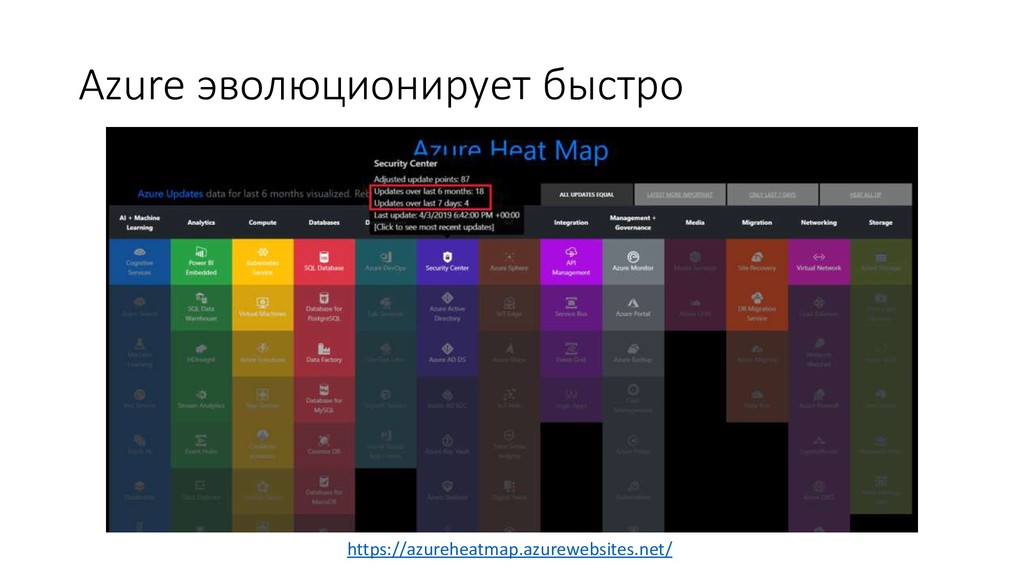Click the 'Azure Heat Map' page title
Viewport: 1024px width, 576px height.
(510, 150)
